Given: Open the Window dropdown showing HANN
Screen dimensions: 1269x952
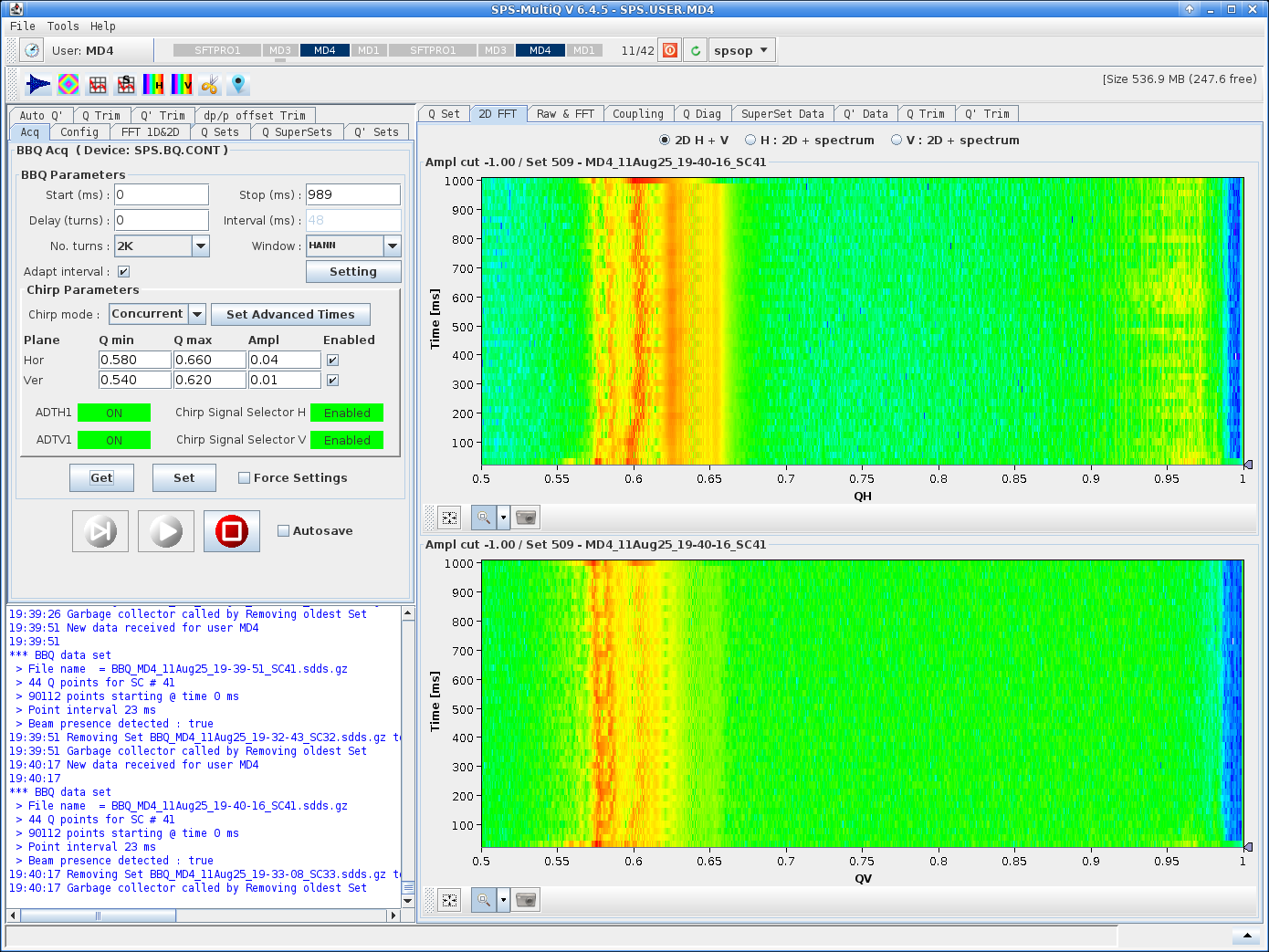Looking at the screenshot, I should 393,246.
